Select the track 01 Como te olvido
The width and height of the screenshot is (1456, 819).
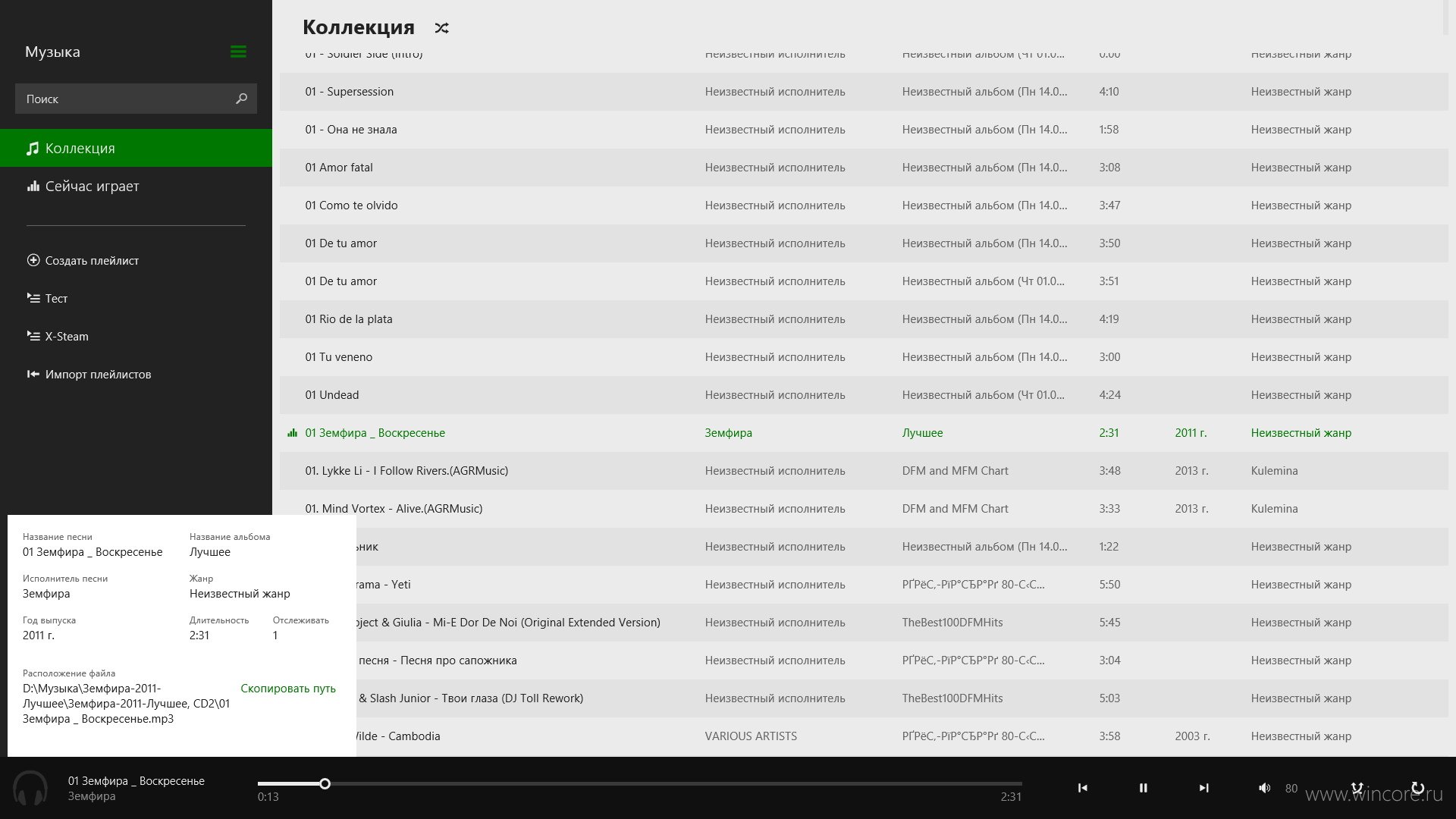(864, 206)
